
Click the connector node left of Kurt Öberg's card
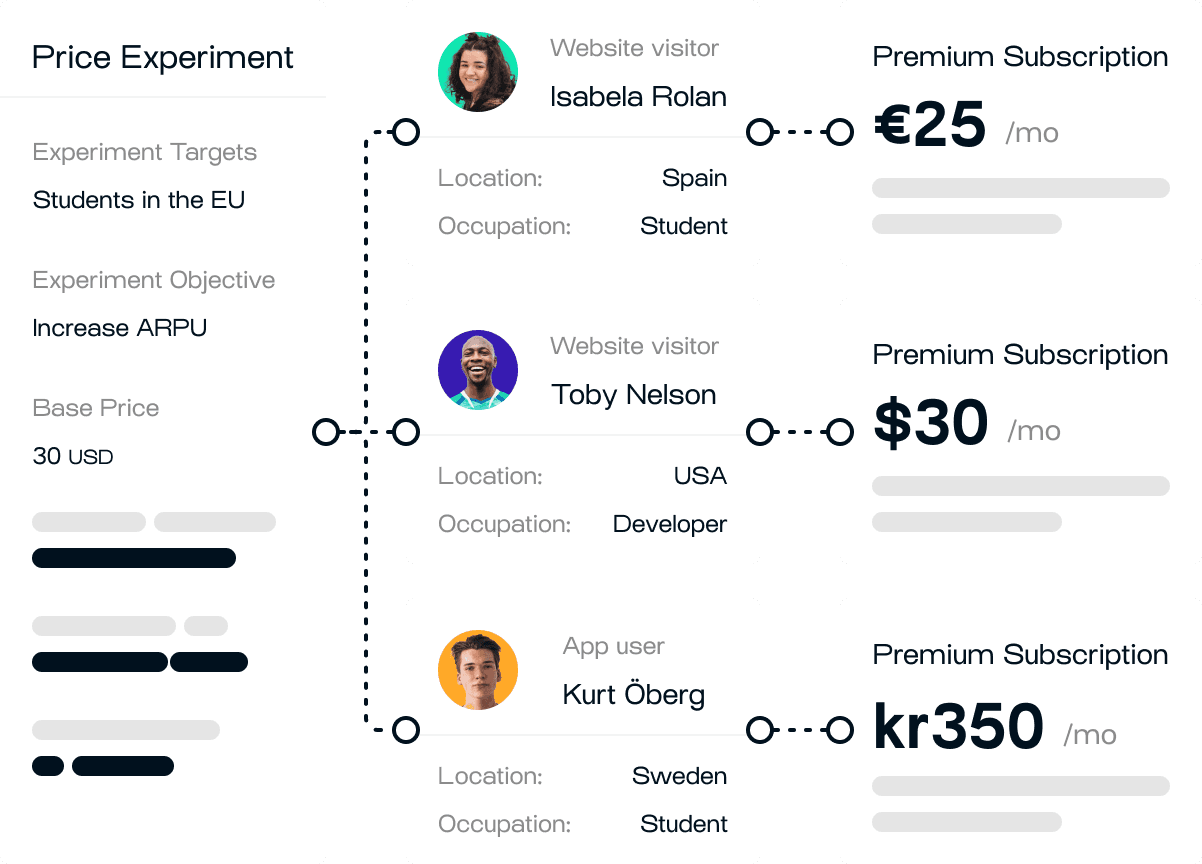coord(405,730)
